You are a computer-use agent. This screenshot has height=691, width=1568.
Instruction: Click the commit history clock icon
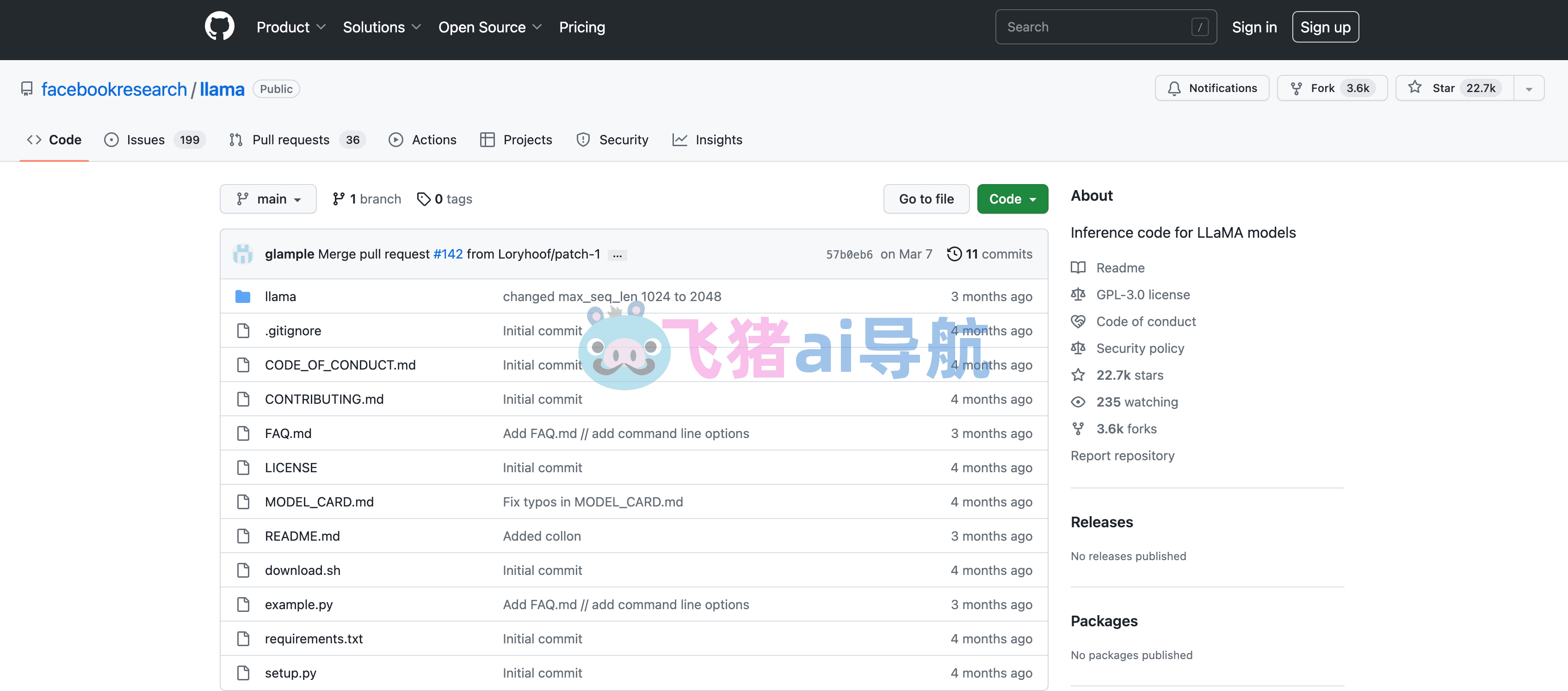pos(954,254)
